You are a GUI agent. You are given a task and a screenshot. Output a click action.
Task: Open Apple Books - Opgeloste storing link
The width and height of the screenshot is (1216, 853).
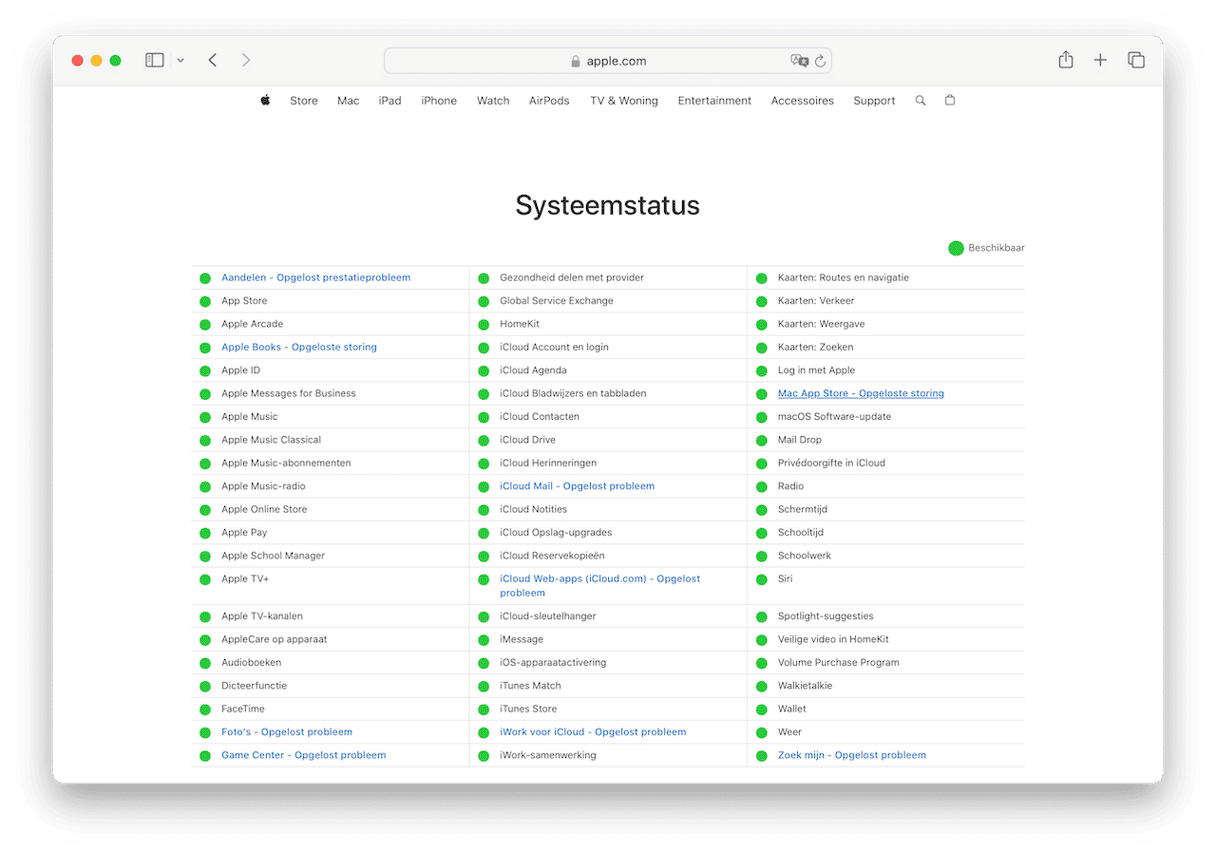[x=299, y=347]
